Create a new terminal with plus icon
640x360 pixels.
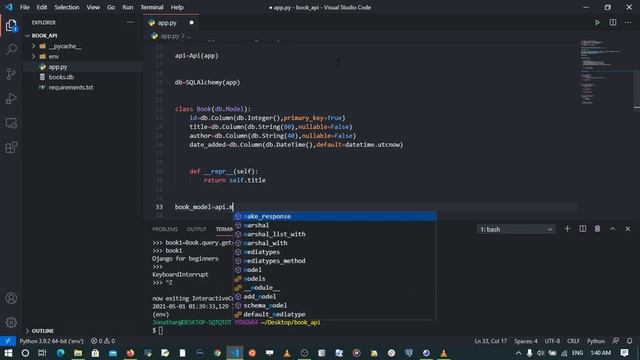567,229
